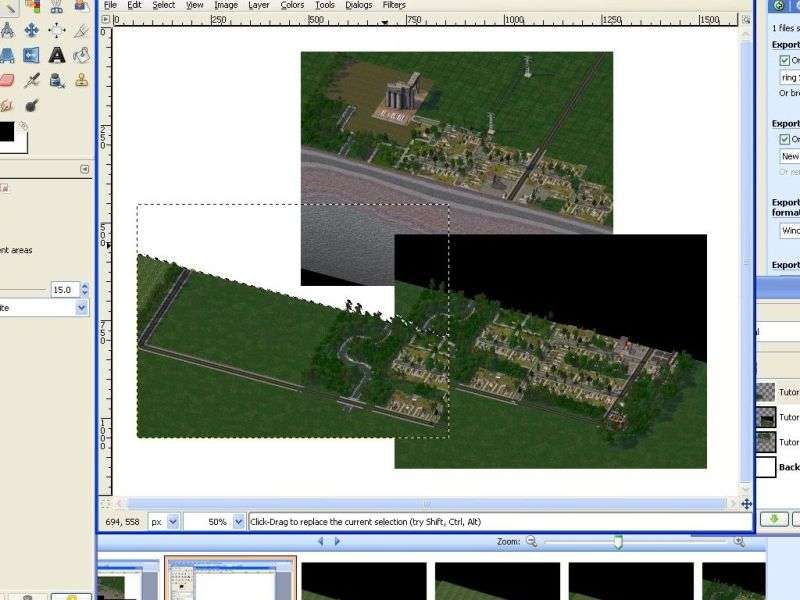The width and height of the screenshot is (800, 600).
Task: Select the Perspective tool
Action: click(7, 55)
